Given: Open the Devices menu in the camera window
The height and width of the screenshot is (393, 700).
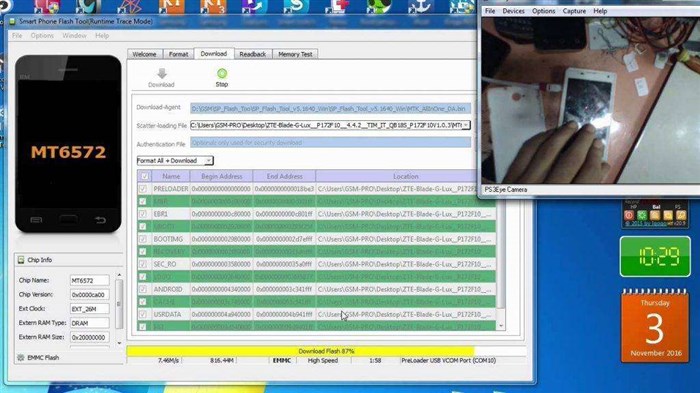Looking at the screenshot, I should point(513,11).
